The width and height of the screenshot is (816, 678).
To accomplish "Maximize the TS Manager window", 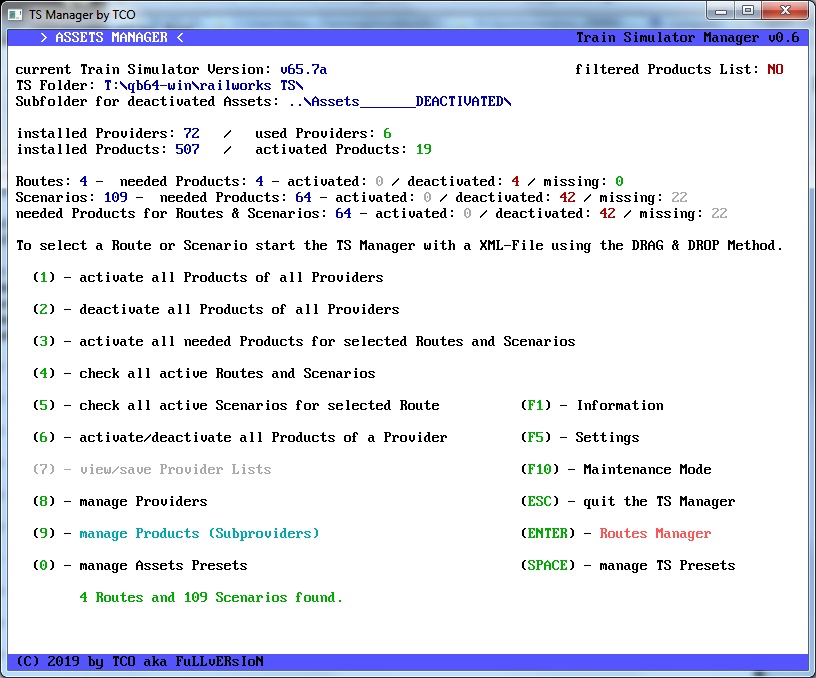I will click(x=748, y=11).
